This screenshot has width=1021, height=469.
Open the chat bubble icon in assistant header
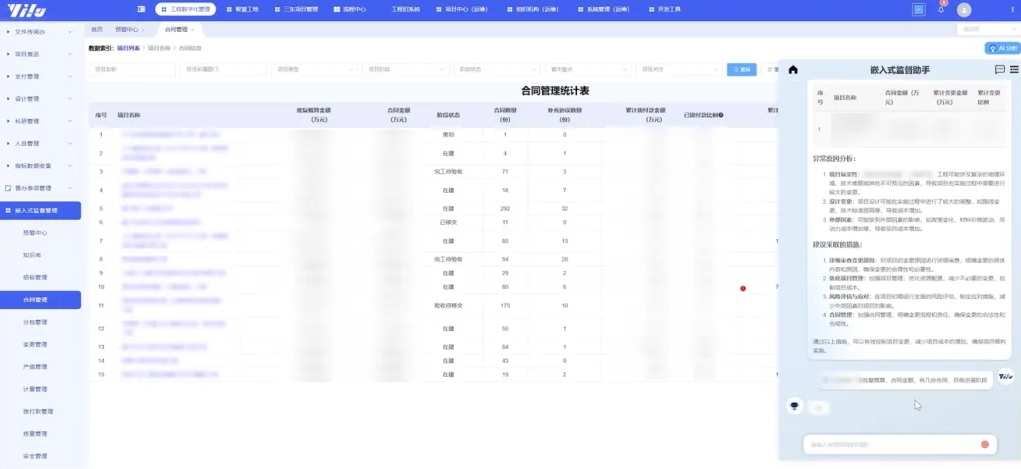999,70
